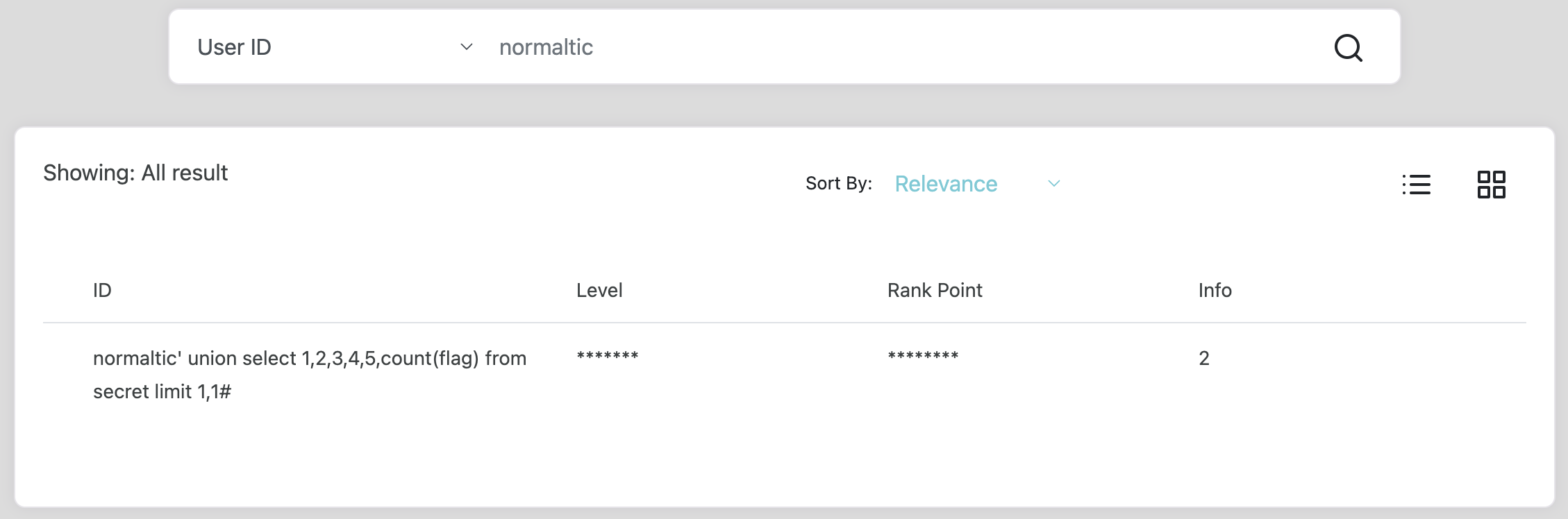The width and height of the screenshot is (1568, 519).
Task: Click the masked Rank Point asterisks
Action: click(922, 357)
